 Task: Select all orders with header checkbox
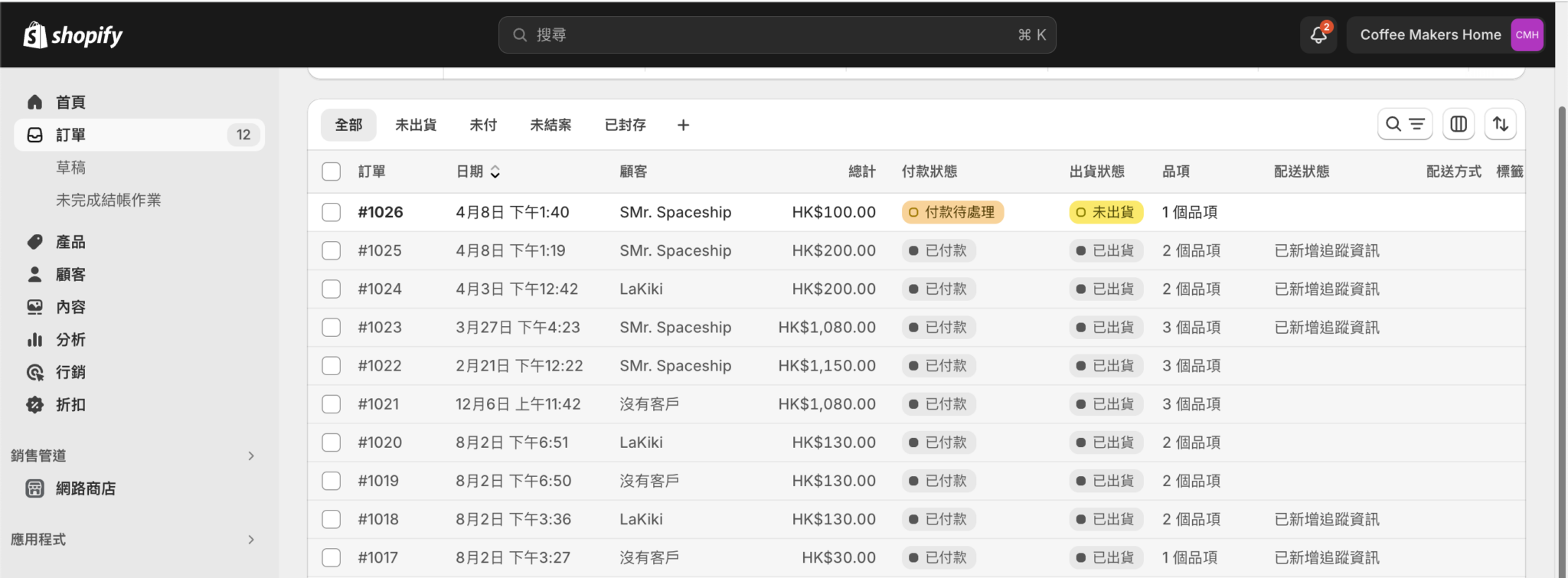(x=331, y=171)
